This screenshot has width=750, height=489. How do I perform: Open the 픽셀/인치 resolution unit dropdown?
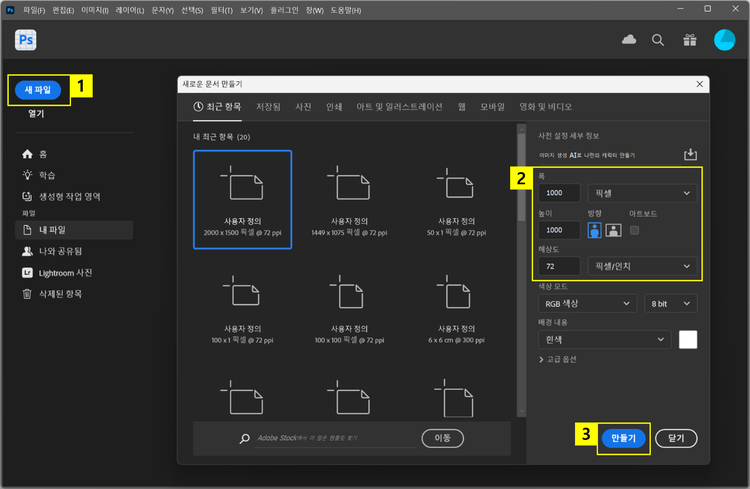point(642,266)
